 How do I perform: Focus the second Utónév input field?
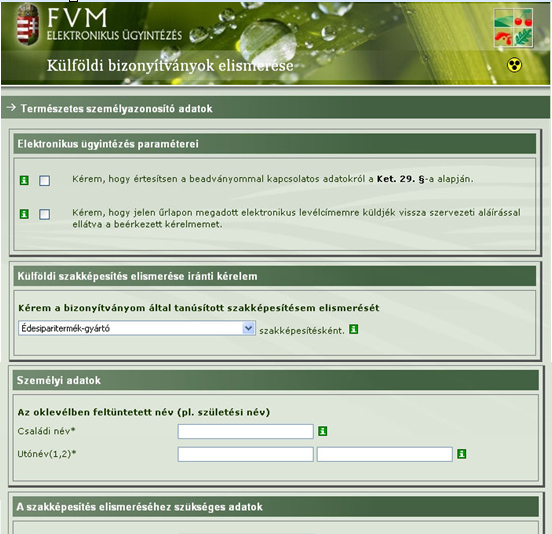pyautogui.click(x=384, y=454)
